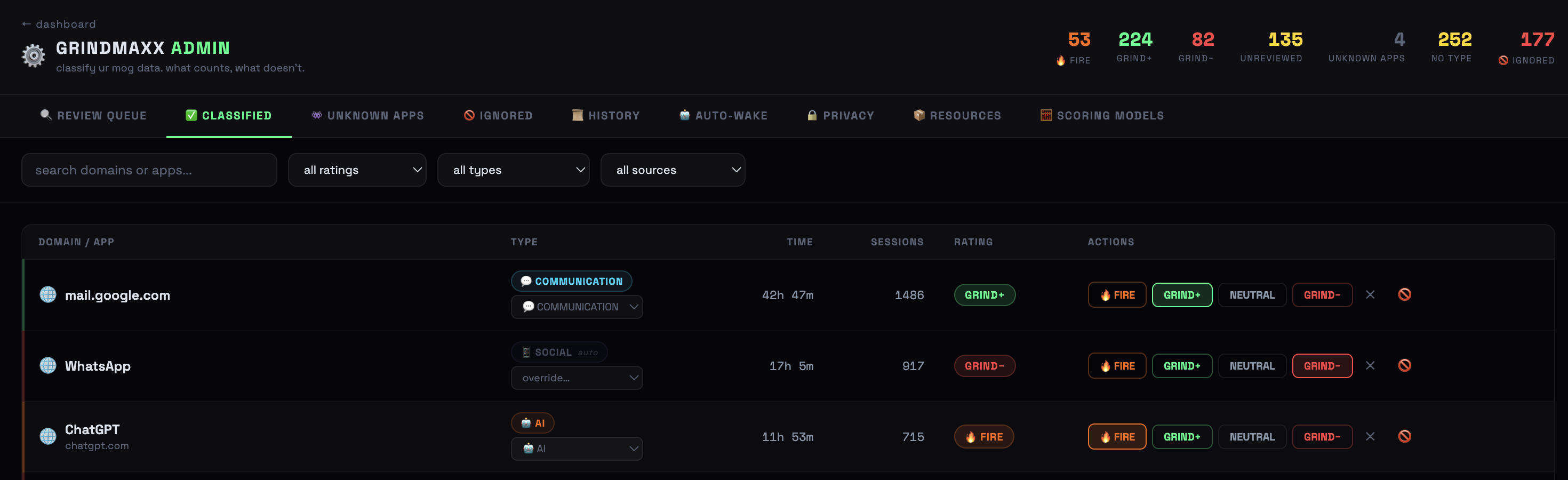Open the Scoring Models tab
1568x480 pixels.
point(1102,116)
